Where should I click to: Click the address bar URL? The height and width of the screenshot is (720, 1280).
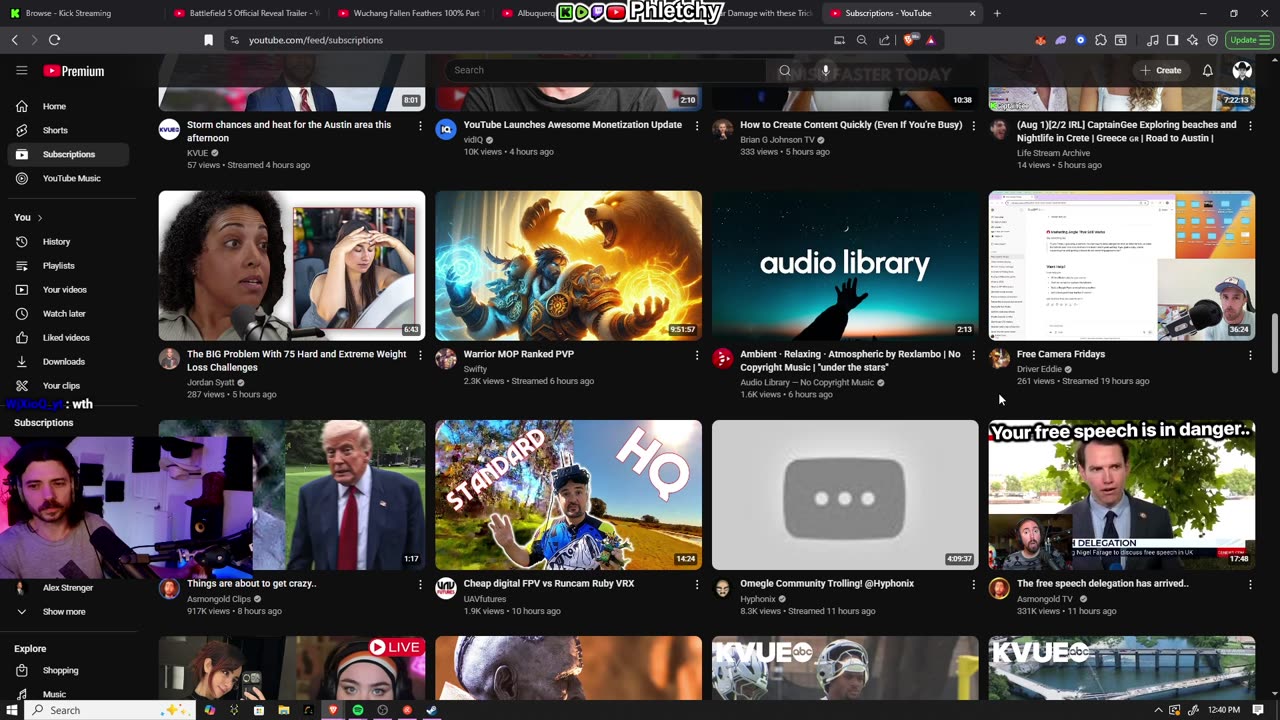tap(316, 40)
